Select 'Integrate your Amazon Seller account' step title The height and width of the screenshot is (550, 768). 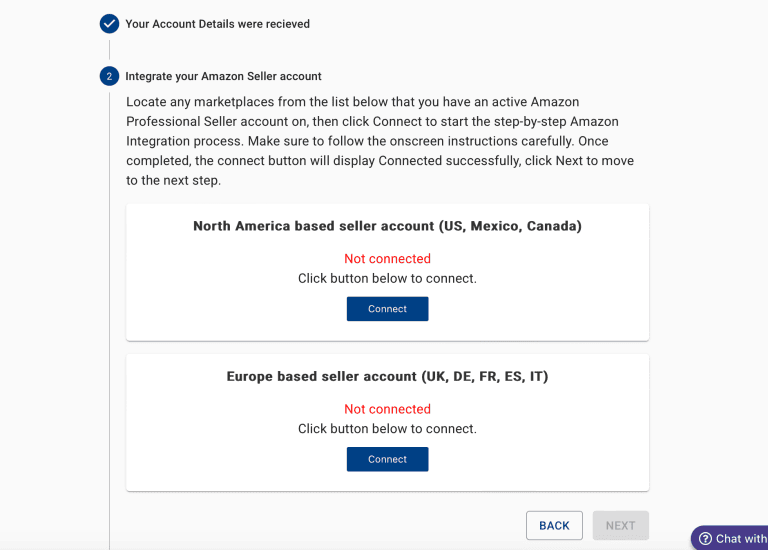click(223, 76)
